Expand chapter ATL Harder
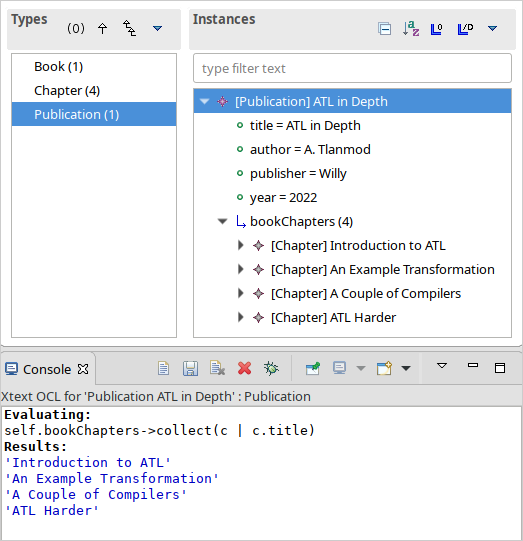This screenshot has height=541, width=523. point(241,317)
